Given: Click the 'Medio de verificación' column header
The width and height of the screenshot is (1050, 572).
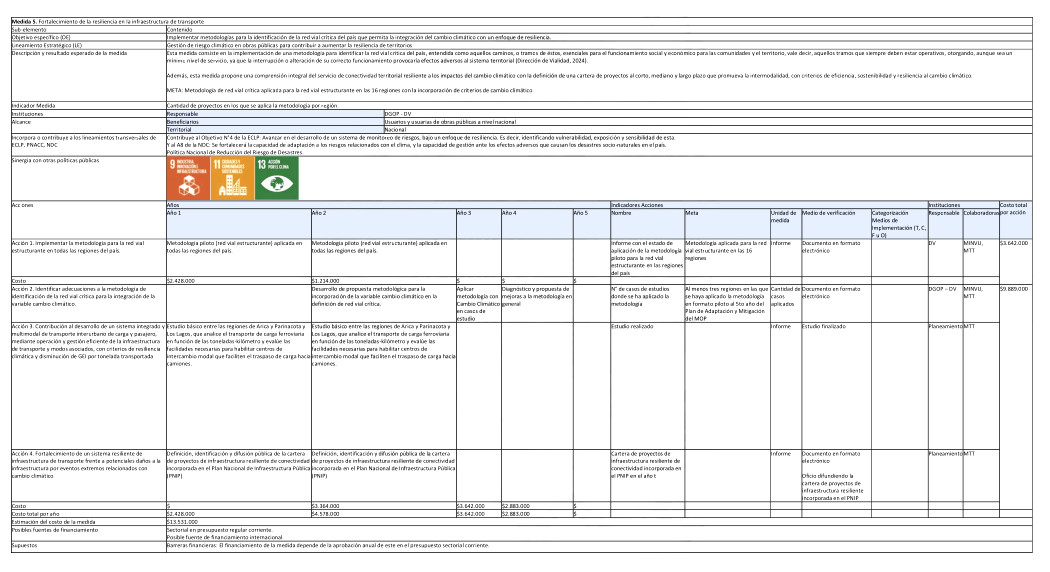Looking at the screenshot, I should [829, 214].
